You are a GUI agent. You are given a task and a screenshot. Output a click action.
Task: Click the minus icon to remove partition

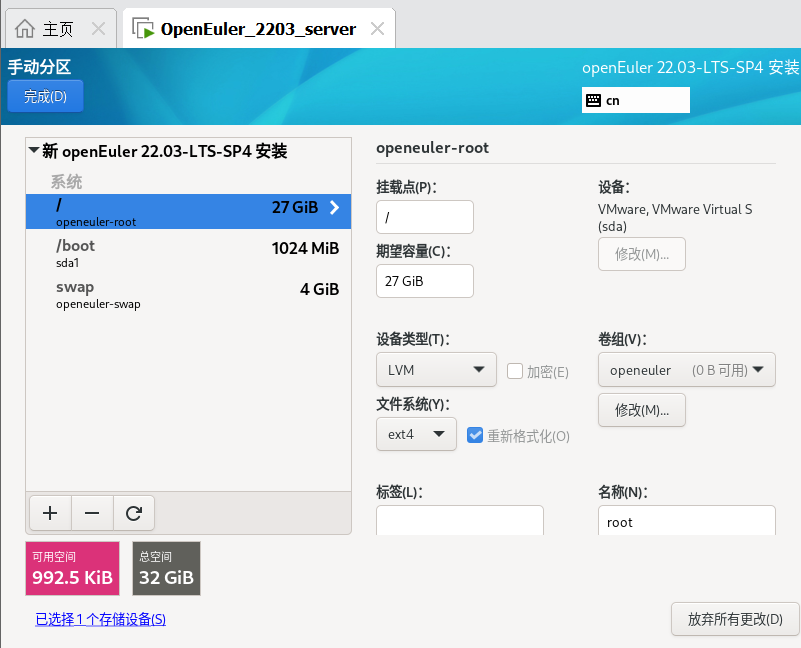click(92, 513)
